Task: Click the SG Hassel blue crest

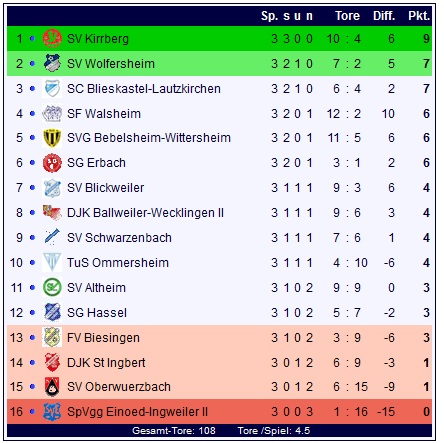Action: pyautogui.click(x=52, y=312)
